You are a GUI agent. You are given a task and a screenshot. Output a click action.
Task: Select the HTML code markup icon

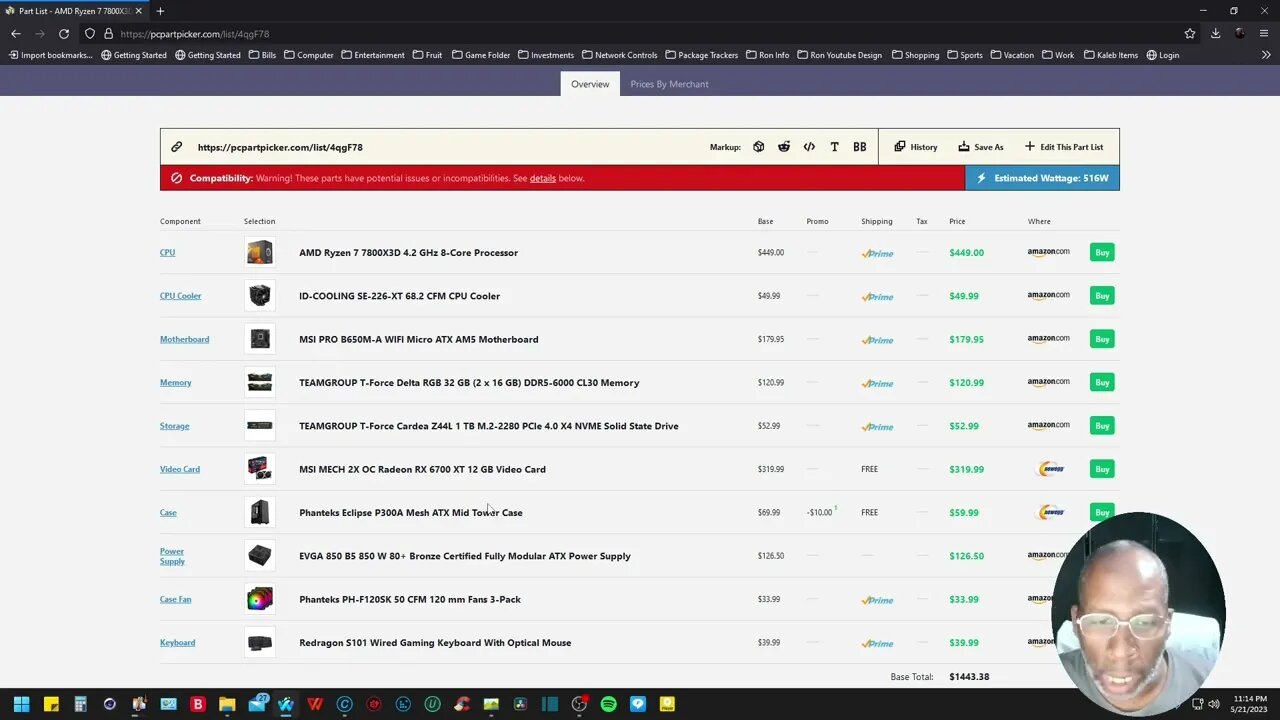[809, 147]
